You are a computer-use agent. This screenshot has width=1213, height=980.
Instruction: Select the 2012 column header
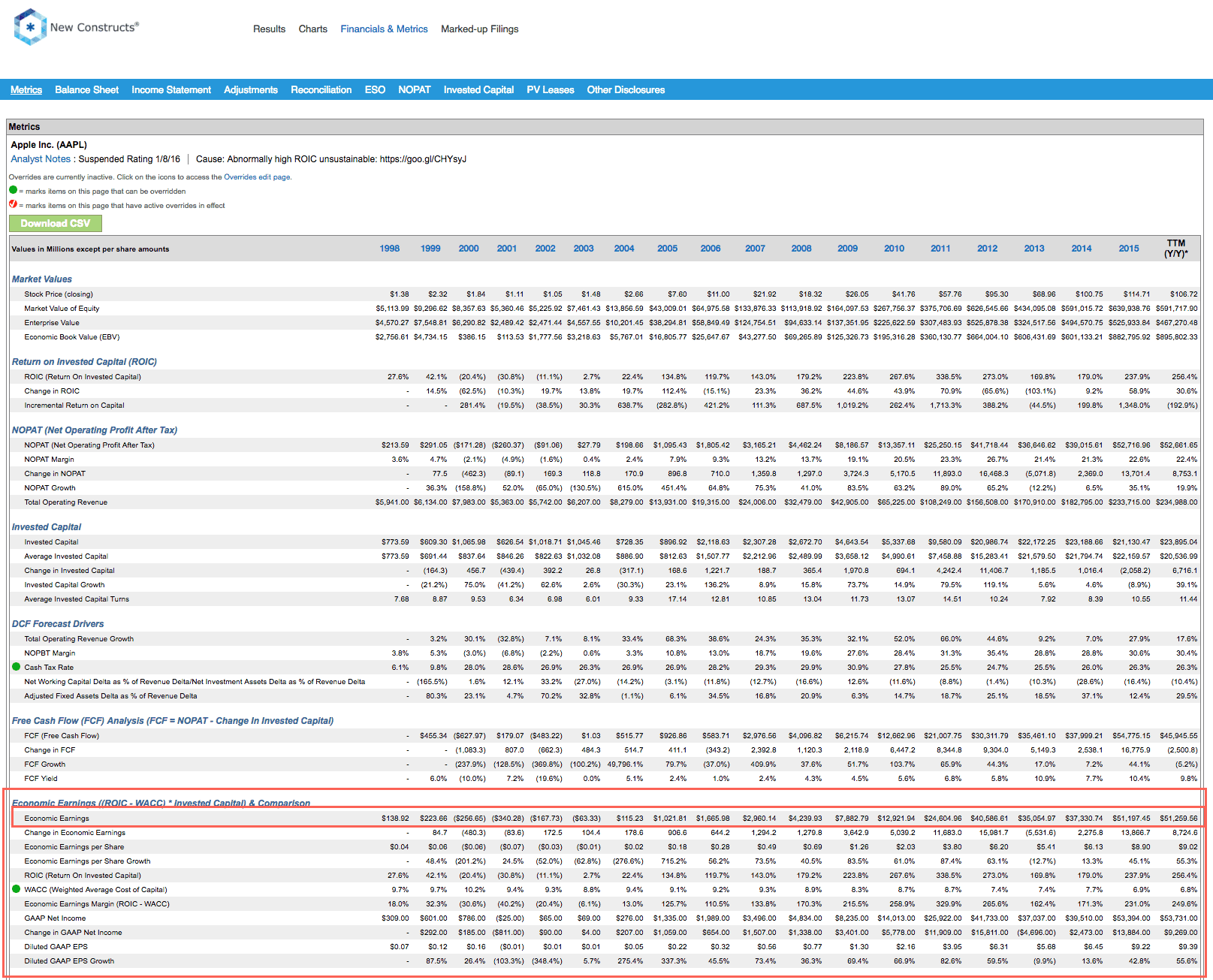pyautogui.click(x=988, y=249)
